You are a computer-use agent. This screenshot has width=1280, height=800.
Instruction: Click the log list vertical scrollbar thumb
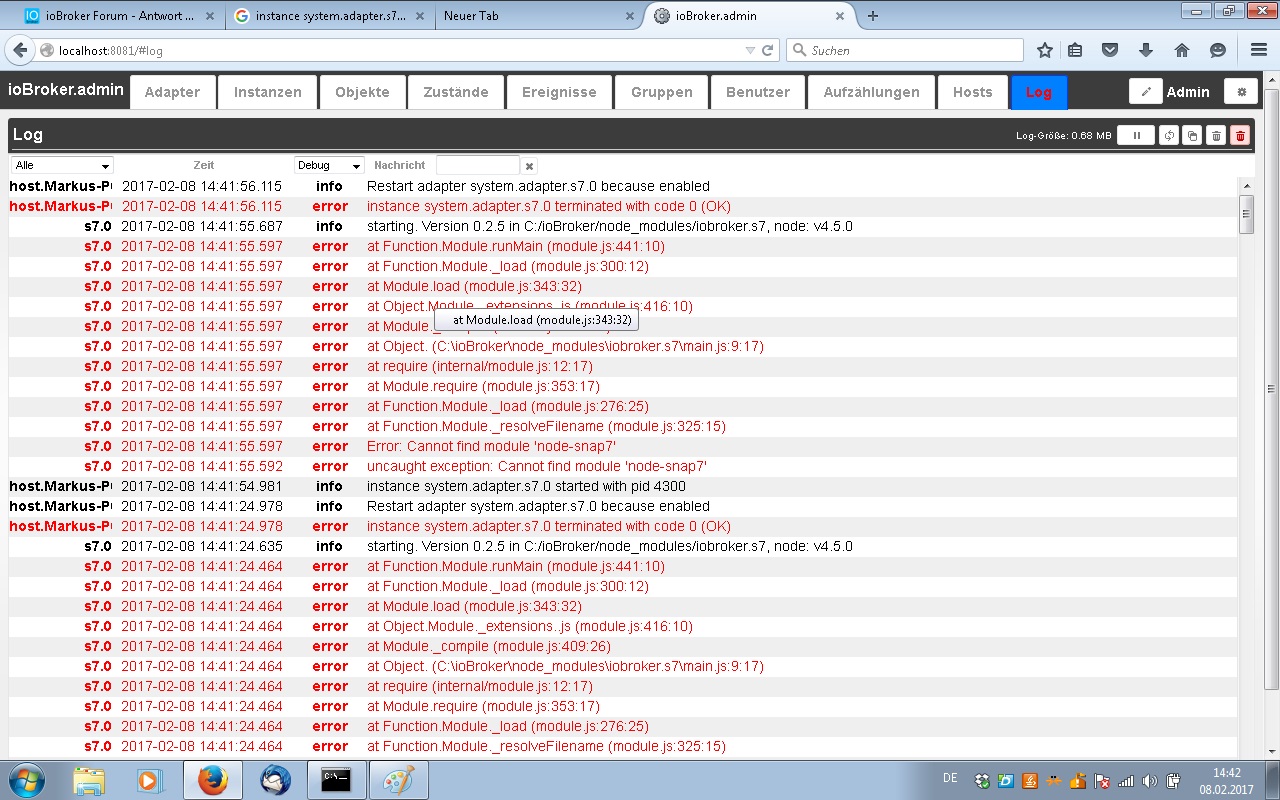[1246, 214]
